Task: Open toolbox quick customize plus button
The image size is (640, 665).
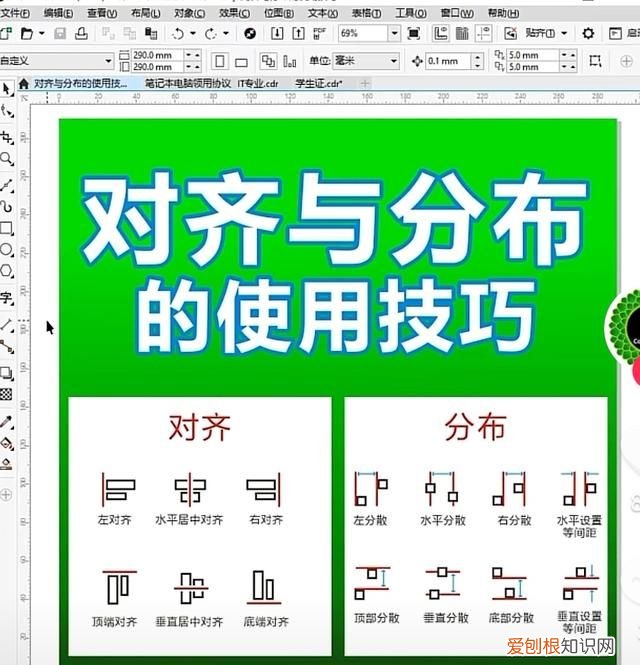Action: 6,495
